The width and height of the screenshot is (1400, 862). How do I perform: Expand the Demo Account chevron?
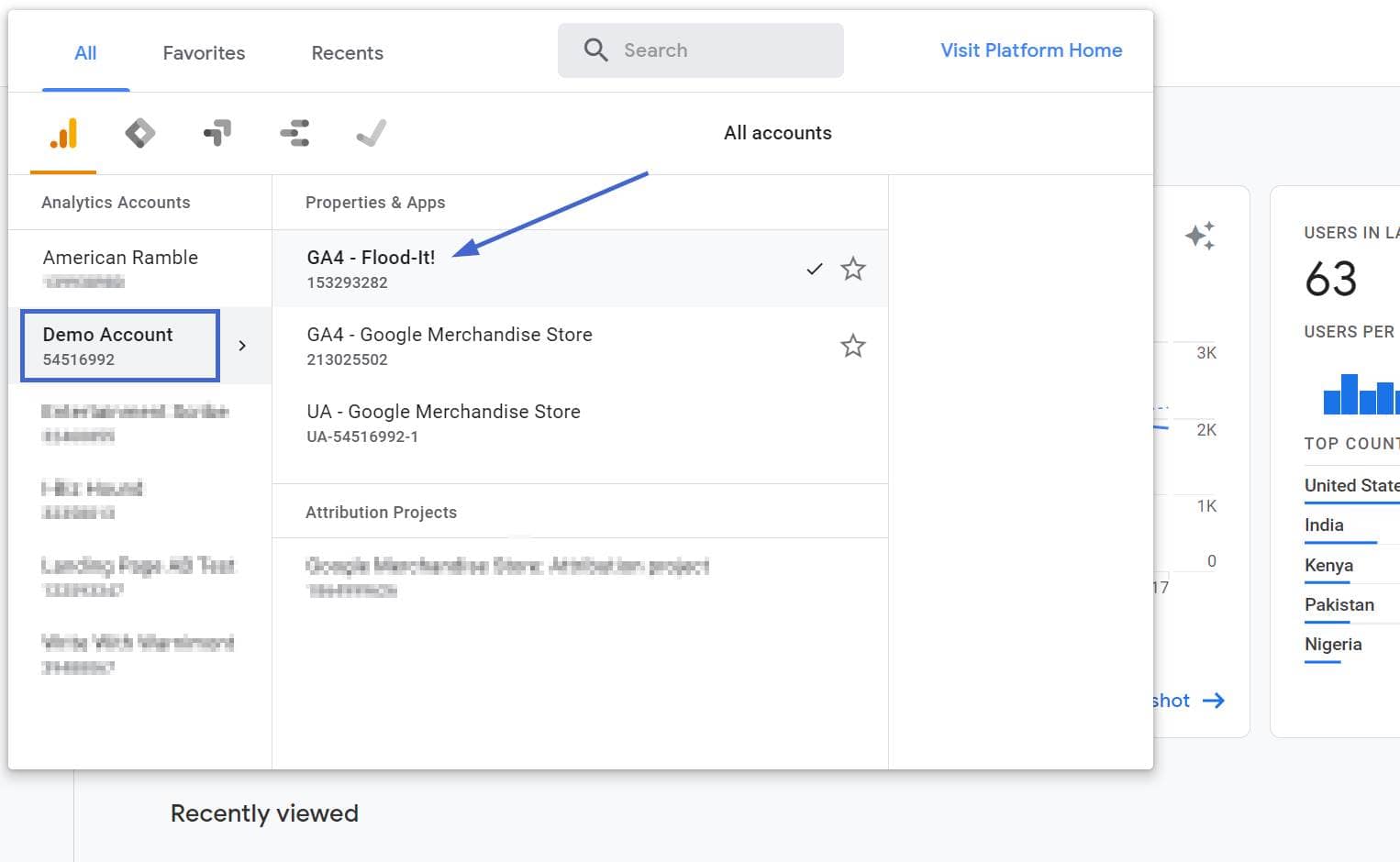click(x=242, y=346)
